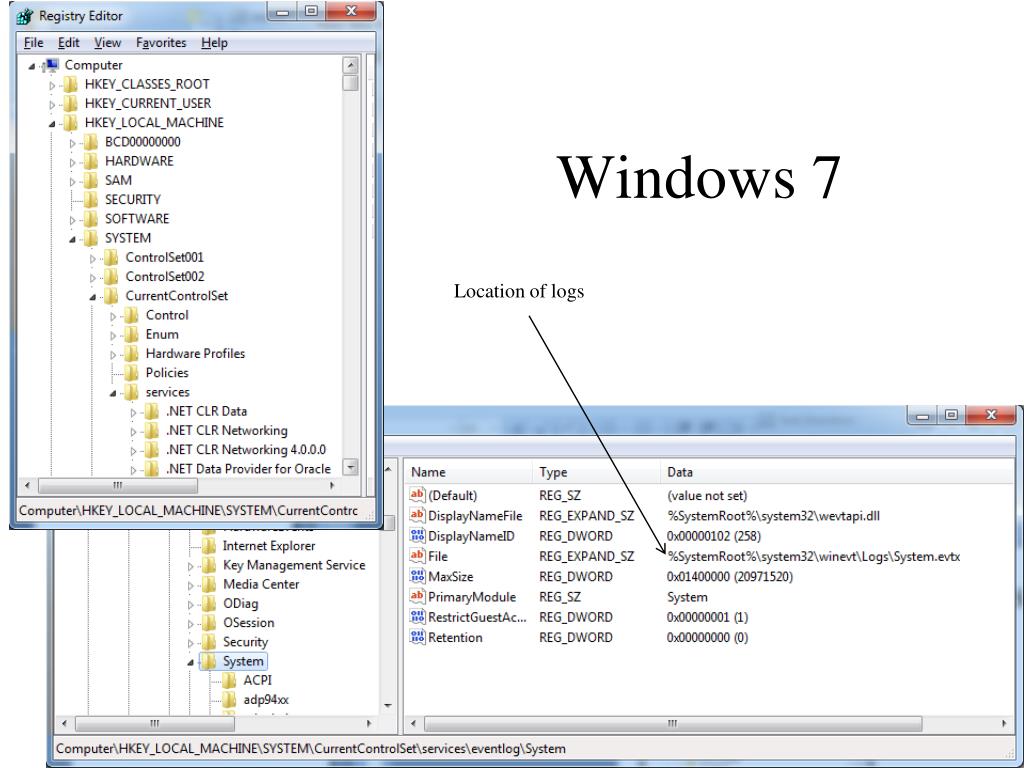Select the SECURITY folder icon
1024x768 pixels.
(91, 199)
